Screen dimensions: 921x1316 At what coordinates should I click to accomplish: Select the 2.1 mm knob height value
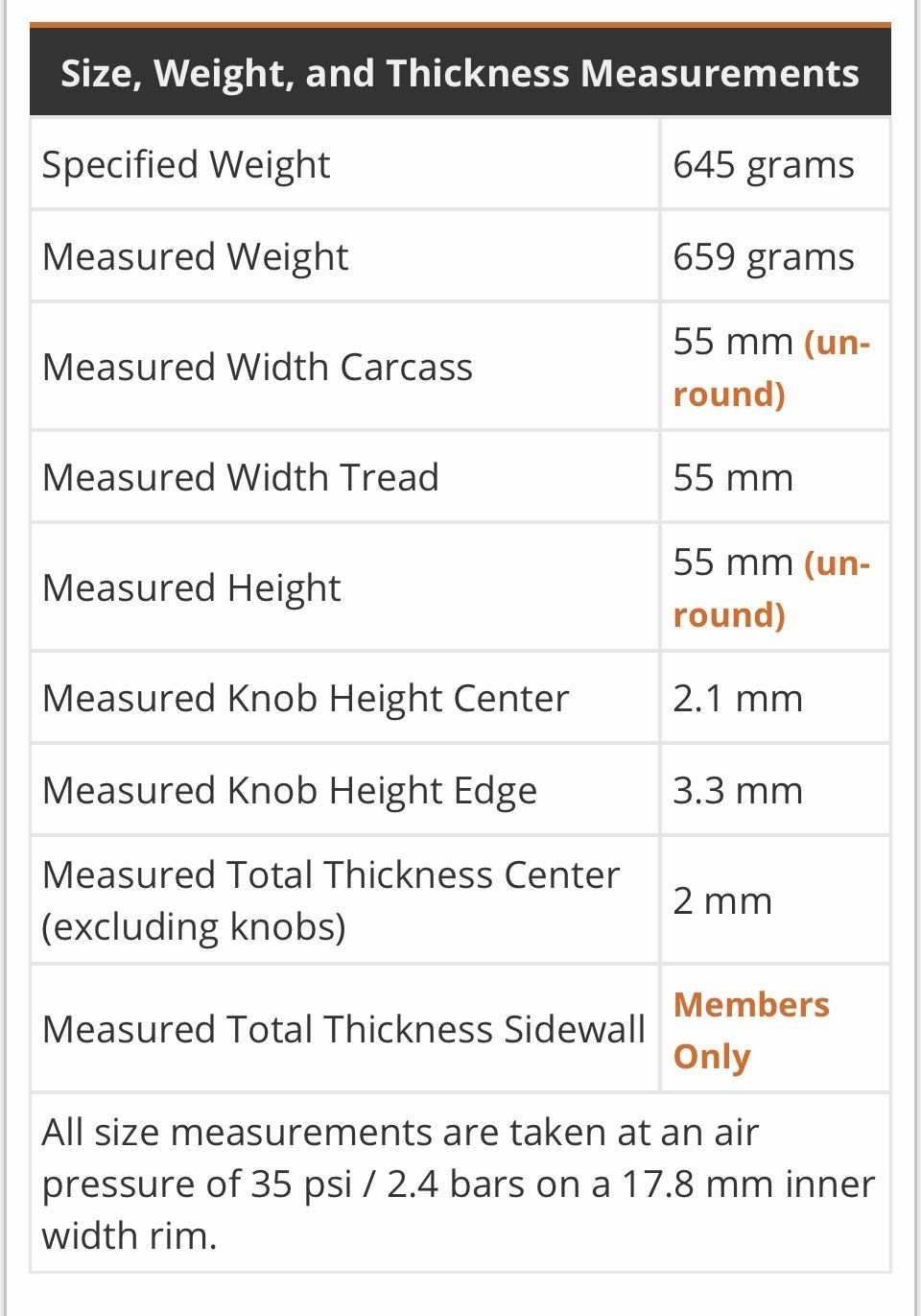tap(737, 698)
